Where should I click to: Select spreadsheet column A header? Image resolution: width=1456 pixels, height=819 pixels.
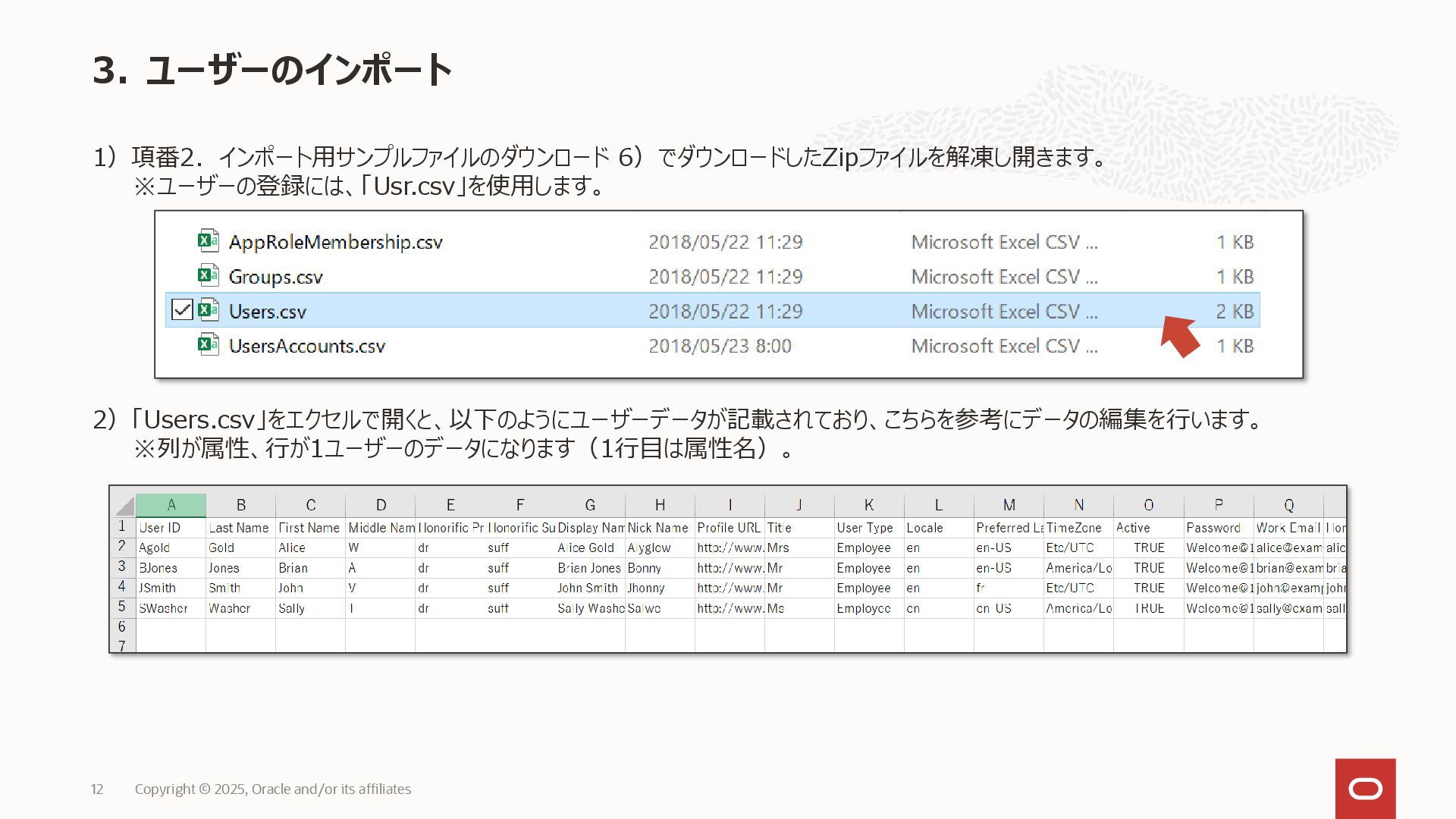[x=171, y=505]
